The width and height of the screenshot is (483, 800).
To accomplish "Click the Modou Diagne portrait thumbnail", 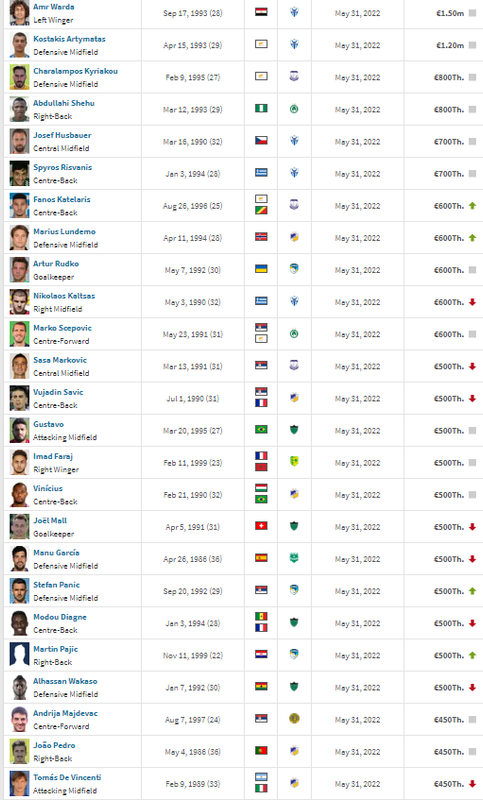I will click(19, 623).
